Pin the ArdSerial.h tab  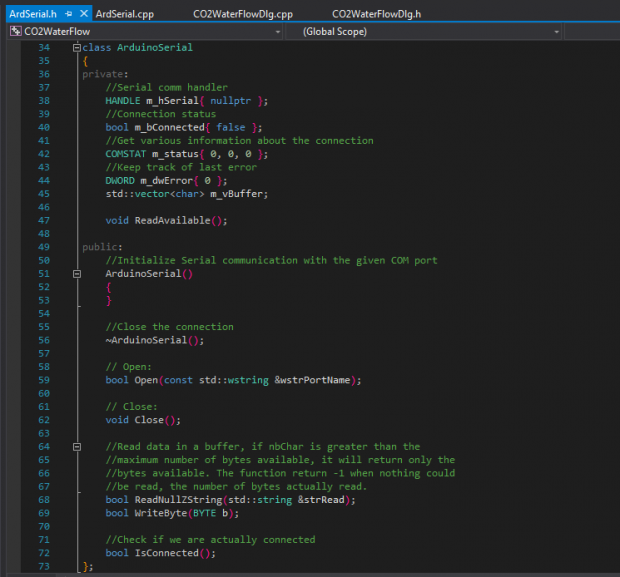67,13
